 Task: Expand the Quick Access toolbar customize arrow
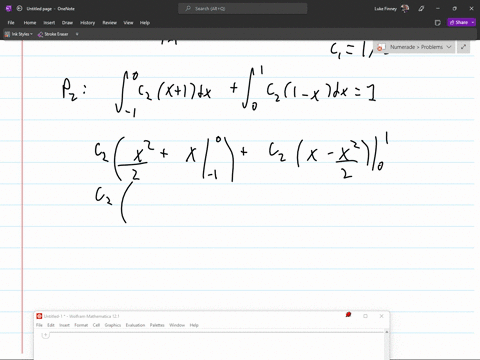pyautogui.click(x=77, y=34)
